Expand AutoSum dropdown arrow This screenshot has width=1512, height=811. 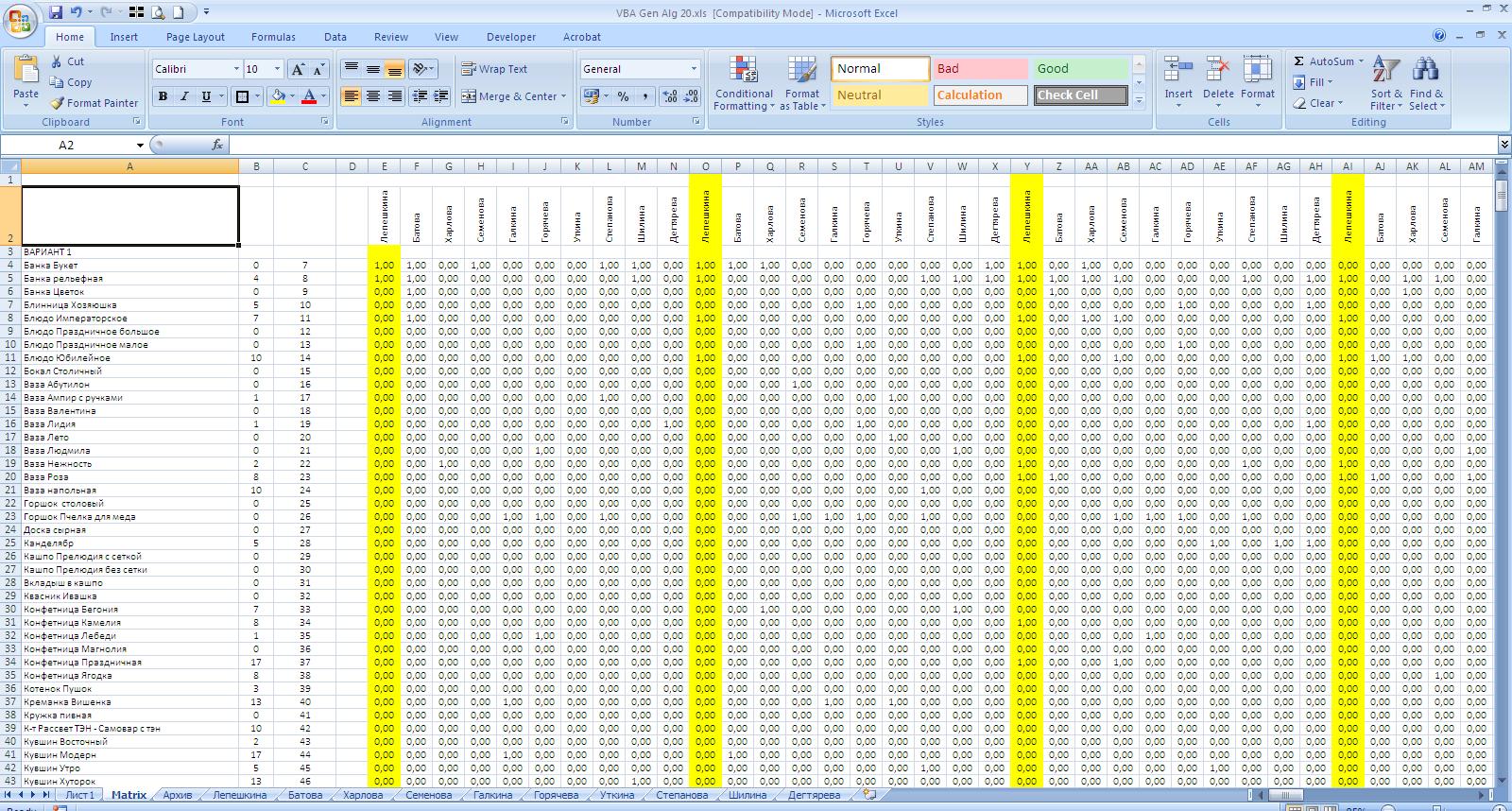(x=1362, y=61)
